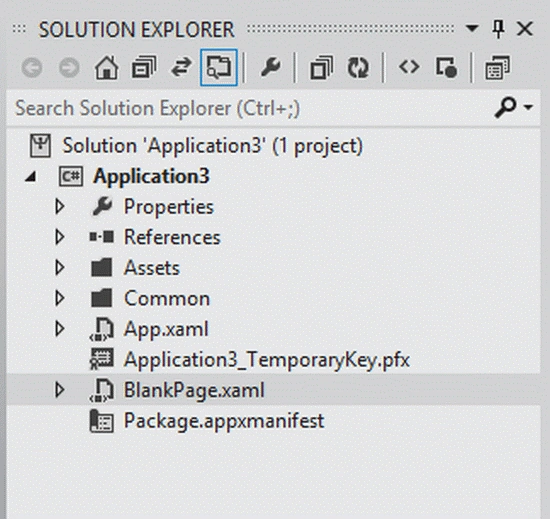Toggle the highlighted pending changes filter button
Viewport: 550px width, 519px height.
(x=219, y=67)
